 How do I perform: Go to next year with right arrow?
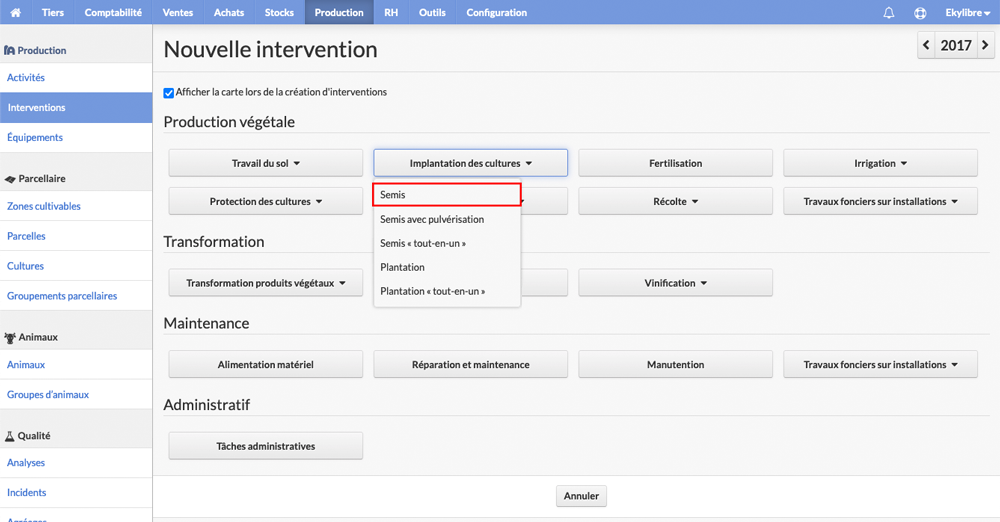coord(985,45)
